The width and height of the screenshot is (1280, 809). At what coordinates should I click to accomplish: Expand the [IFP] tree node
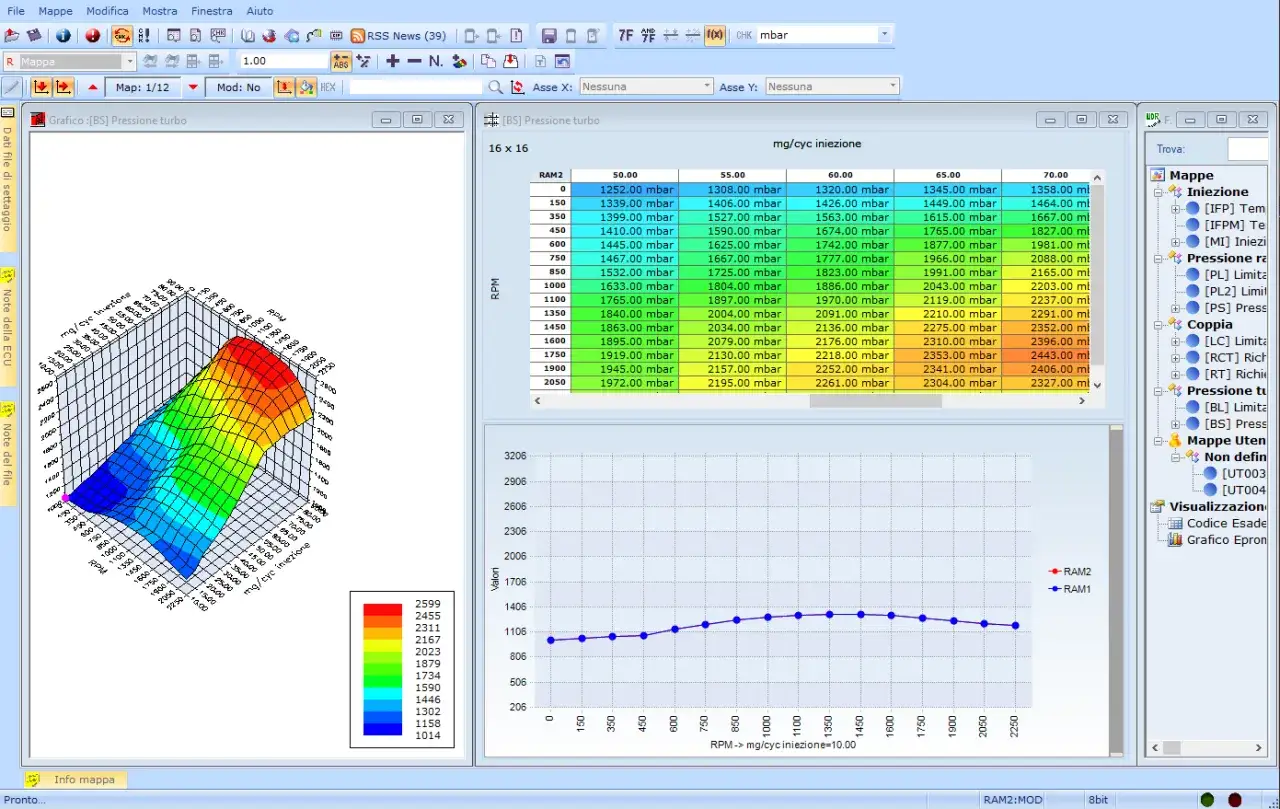point(1175,209)
